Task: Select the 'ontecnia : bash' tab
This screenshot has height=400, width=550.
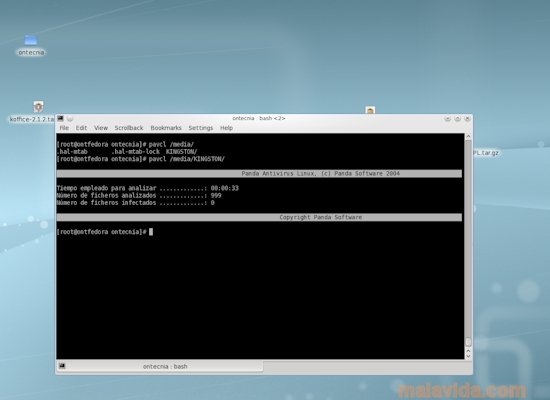Action: [160, 366]
